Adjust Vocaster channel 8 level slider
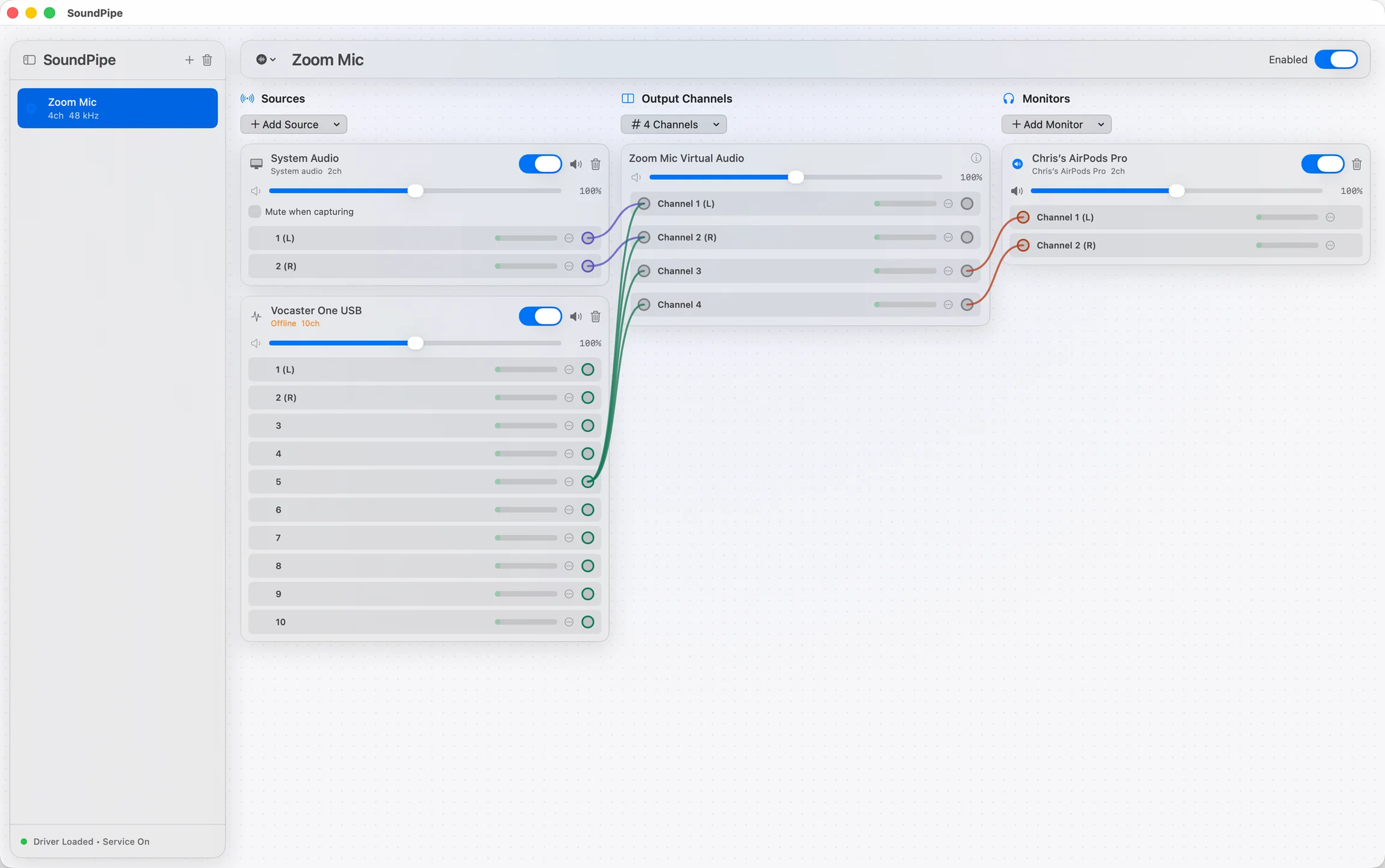 click(x=526, y=566)
